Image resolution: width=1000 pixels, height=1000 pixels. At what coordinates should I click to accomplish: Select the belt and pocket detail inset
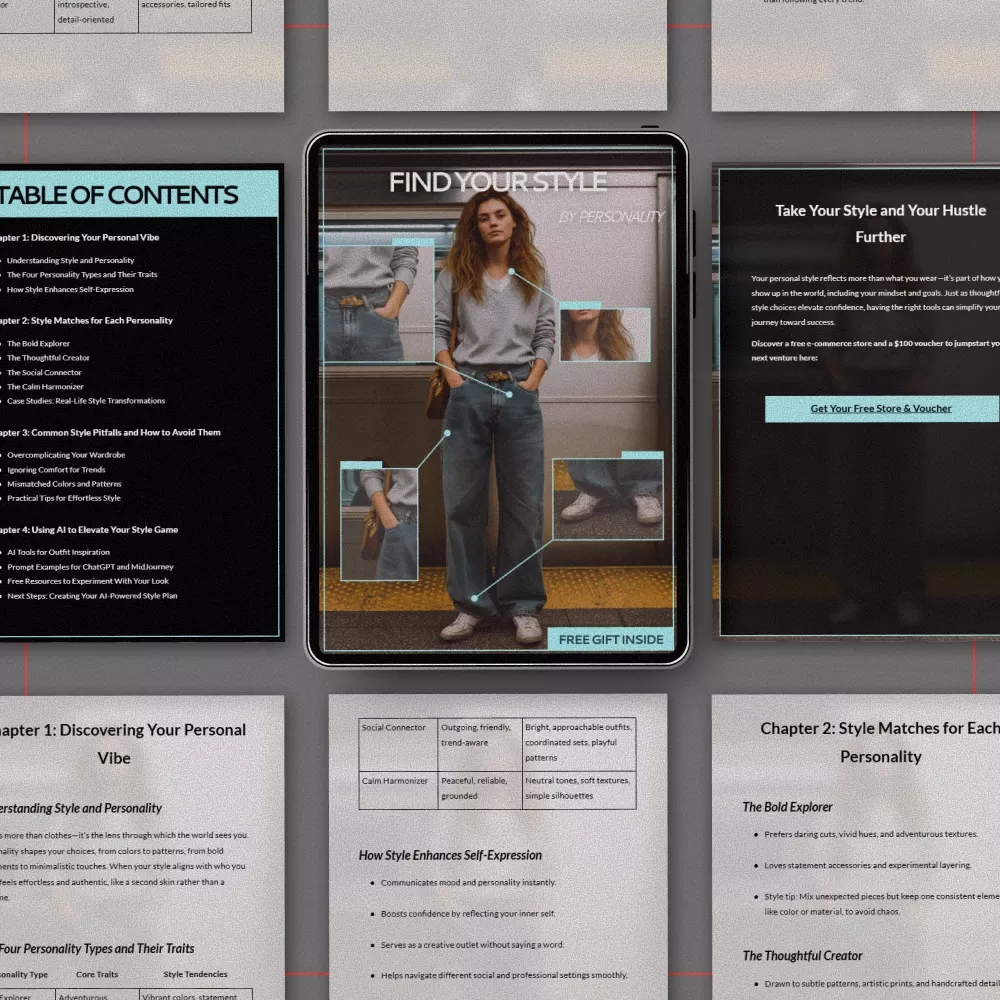378,302
